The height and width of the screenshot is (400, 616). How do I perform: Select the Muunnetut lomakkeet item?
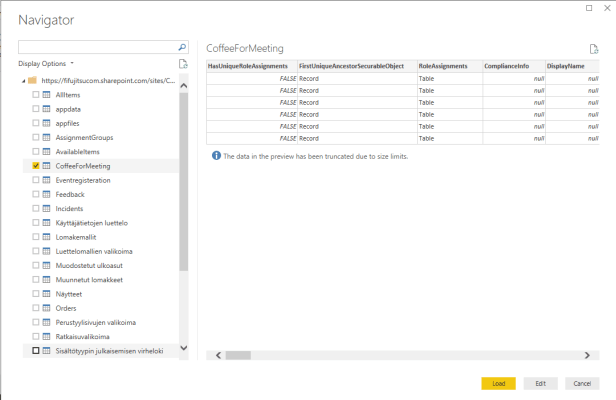tap(89, 280)
